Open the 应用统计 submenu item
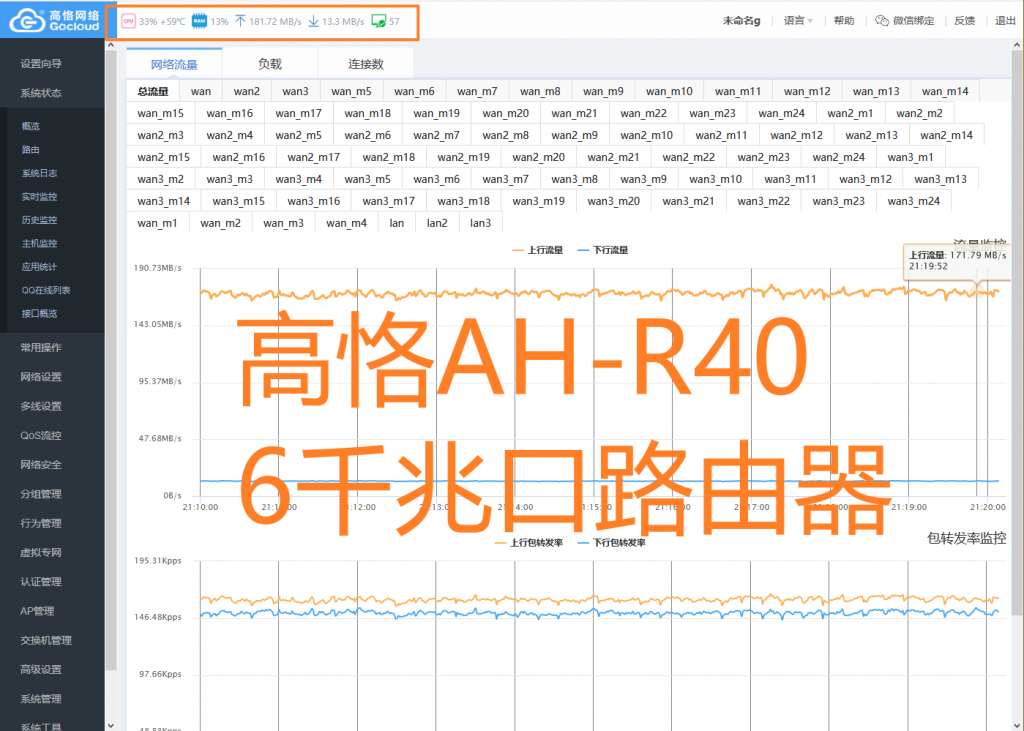The width and height of the screenshot is (1024, 731). (39, 267)
